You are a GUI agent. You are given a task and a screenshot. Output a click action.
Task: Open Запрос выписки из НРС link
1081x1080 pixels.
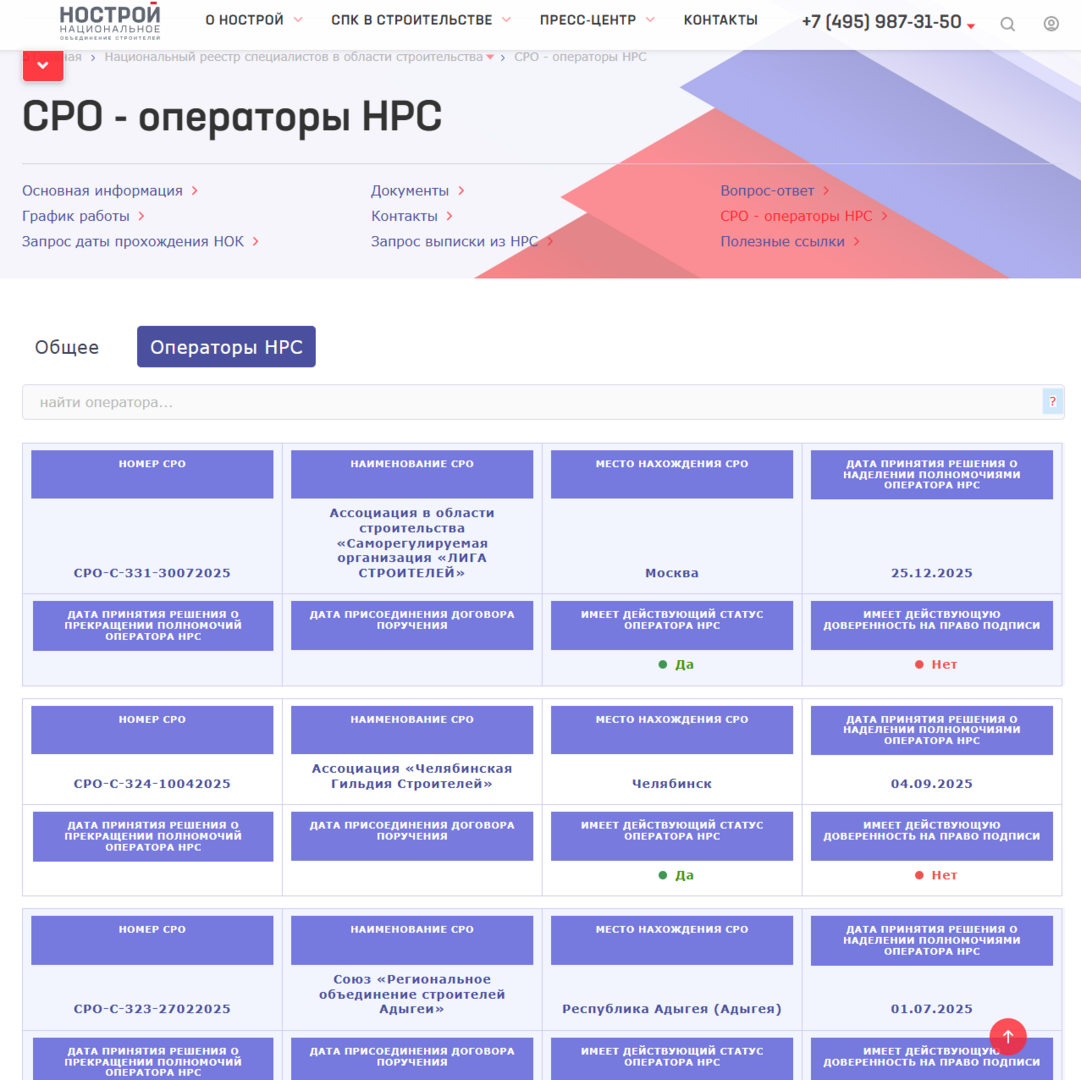(454, 242)
